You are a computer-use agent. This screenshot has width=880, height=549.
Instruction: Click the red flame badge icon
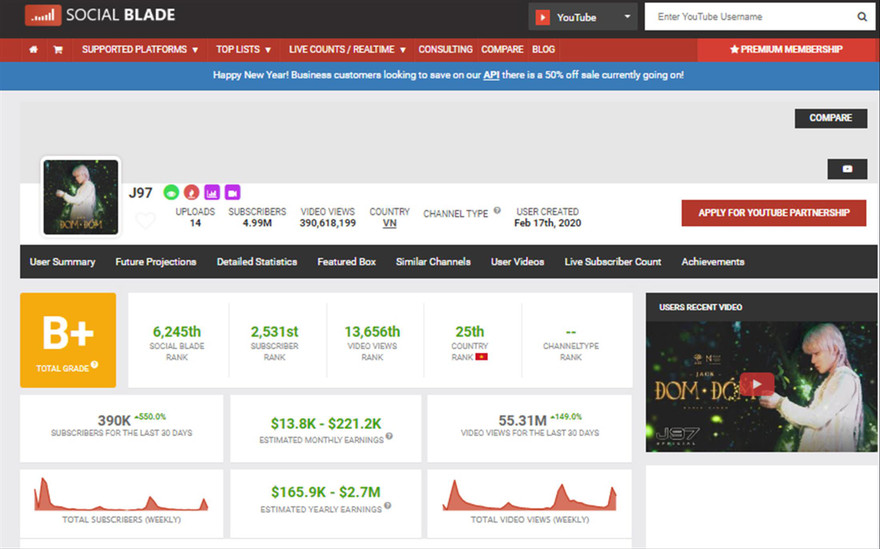pos(191,192)
